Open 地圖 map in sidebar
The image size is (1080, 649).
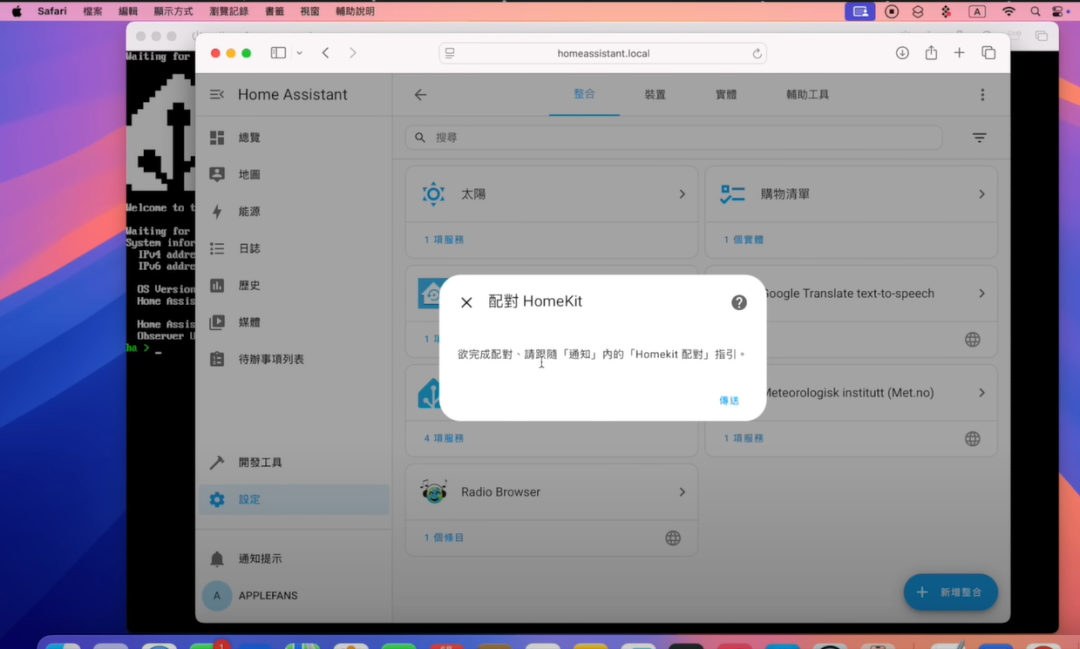click(294, 174)
